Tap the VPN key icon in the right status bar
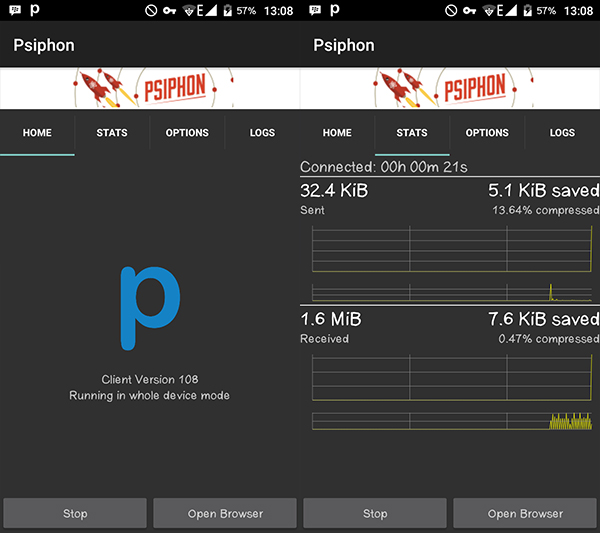This screenshot has width=600, height=533. 469,10
